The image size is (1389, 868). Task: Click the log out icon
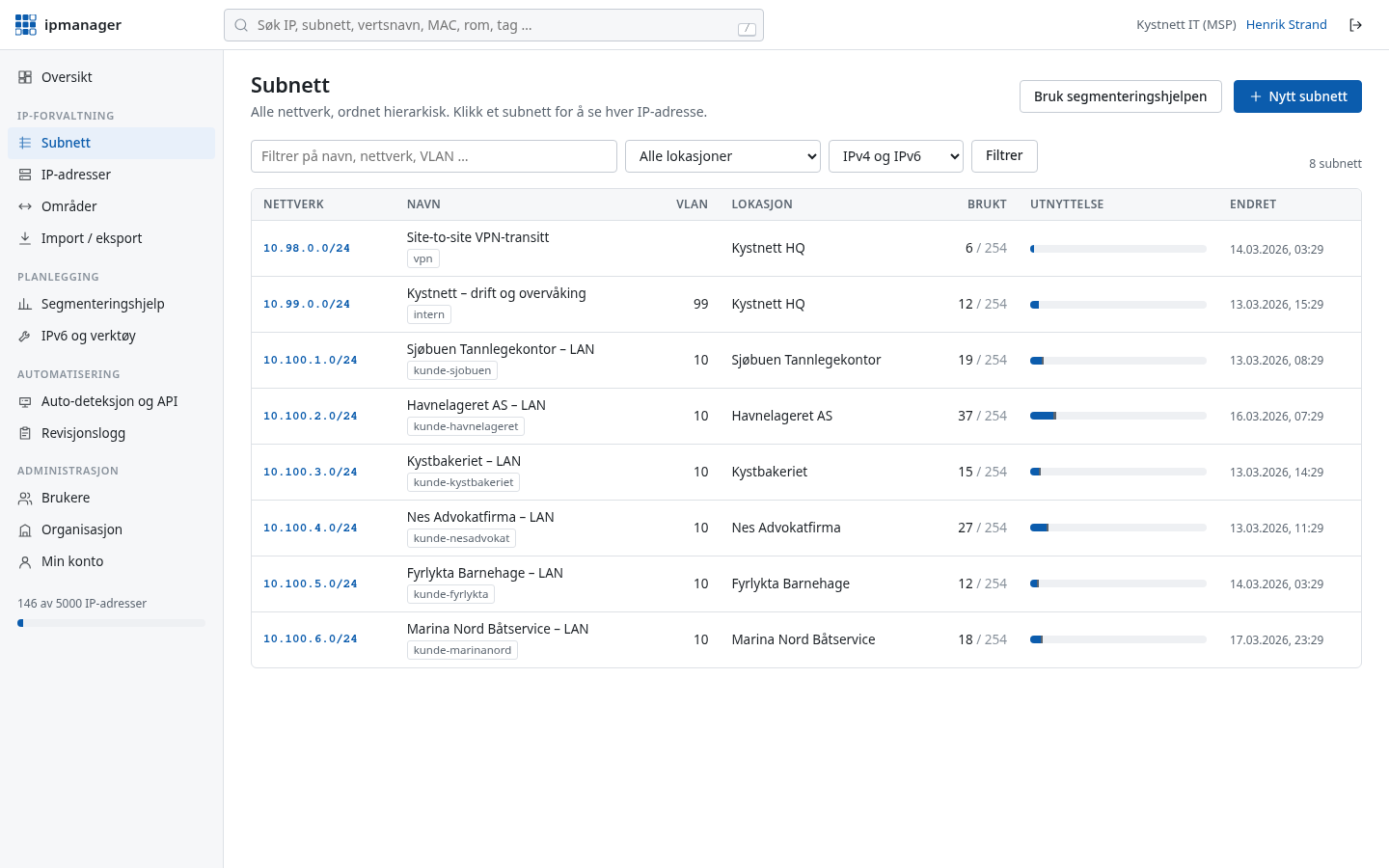(x=1355, y=25)
